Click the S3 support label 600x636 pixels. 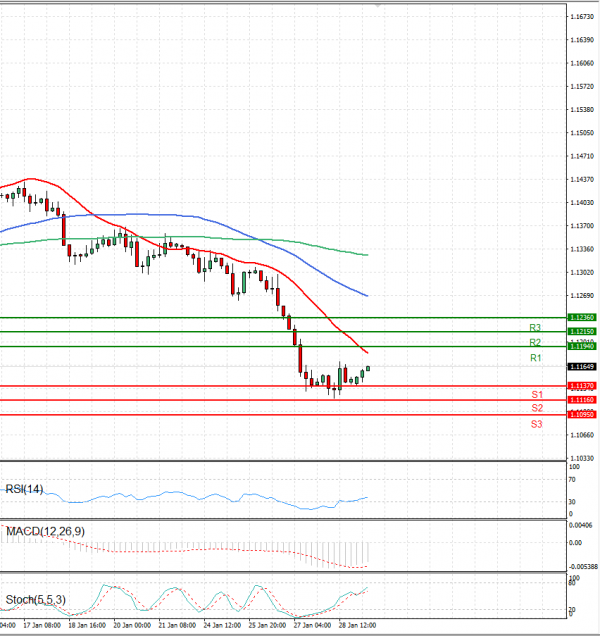coord(536,424)
